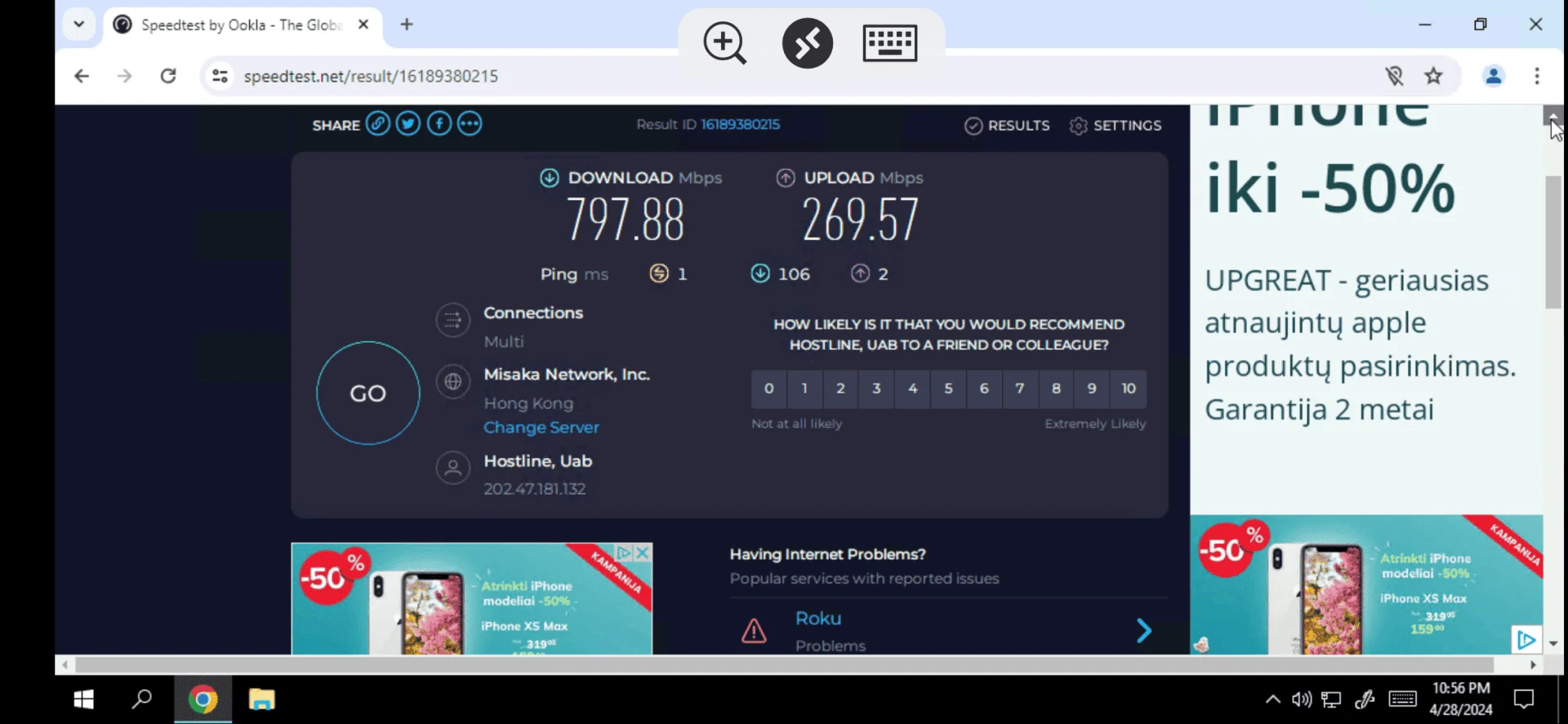Click the scroll-down arrow of page scrollbar
This screenshot has height=724, width=1568.
tap(1552, 644)
